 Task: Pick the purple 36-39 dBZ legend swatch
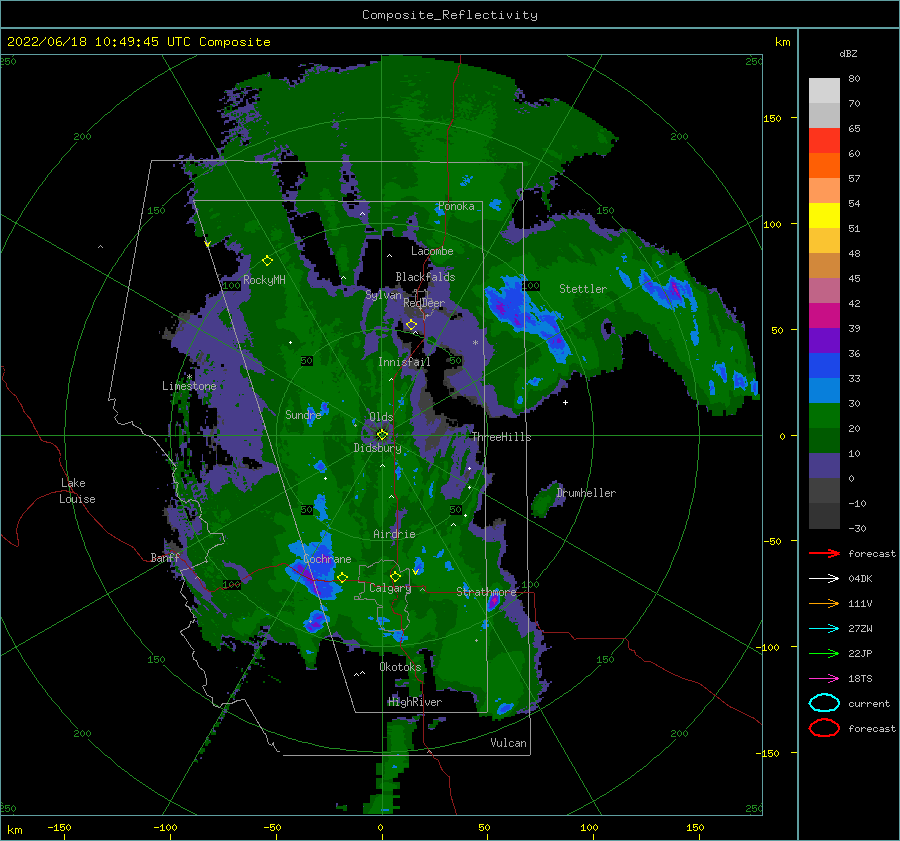(x=824, y=340)
